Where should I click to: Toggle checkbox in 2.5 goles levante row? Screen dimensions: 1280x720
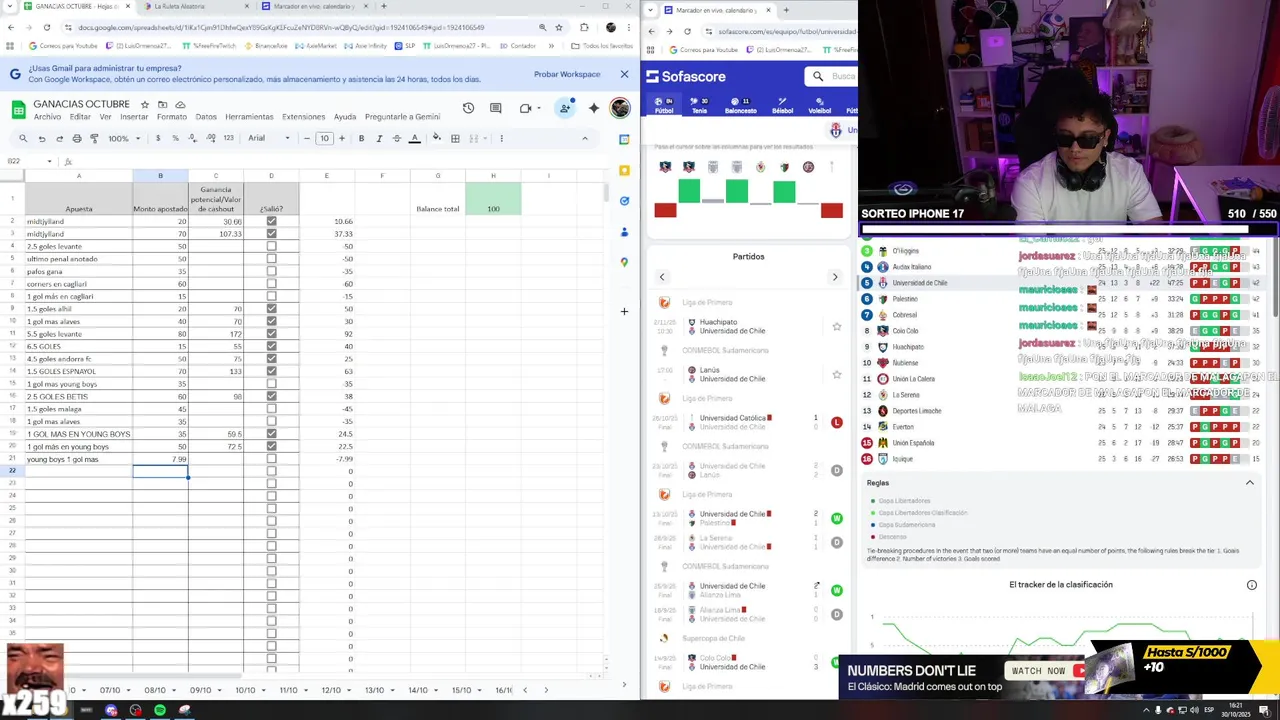point(271,246)
